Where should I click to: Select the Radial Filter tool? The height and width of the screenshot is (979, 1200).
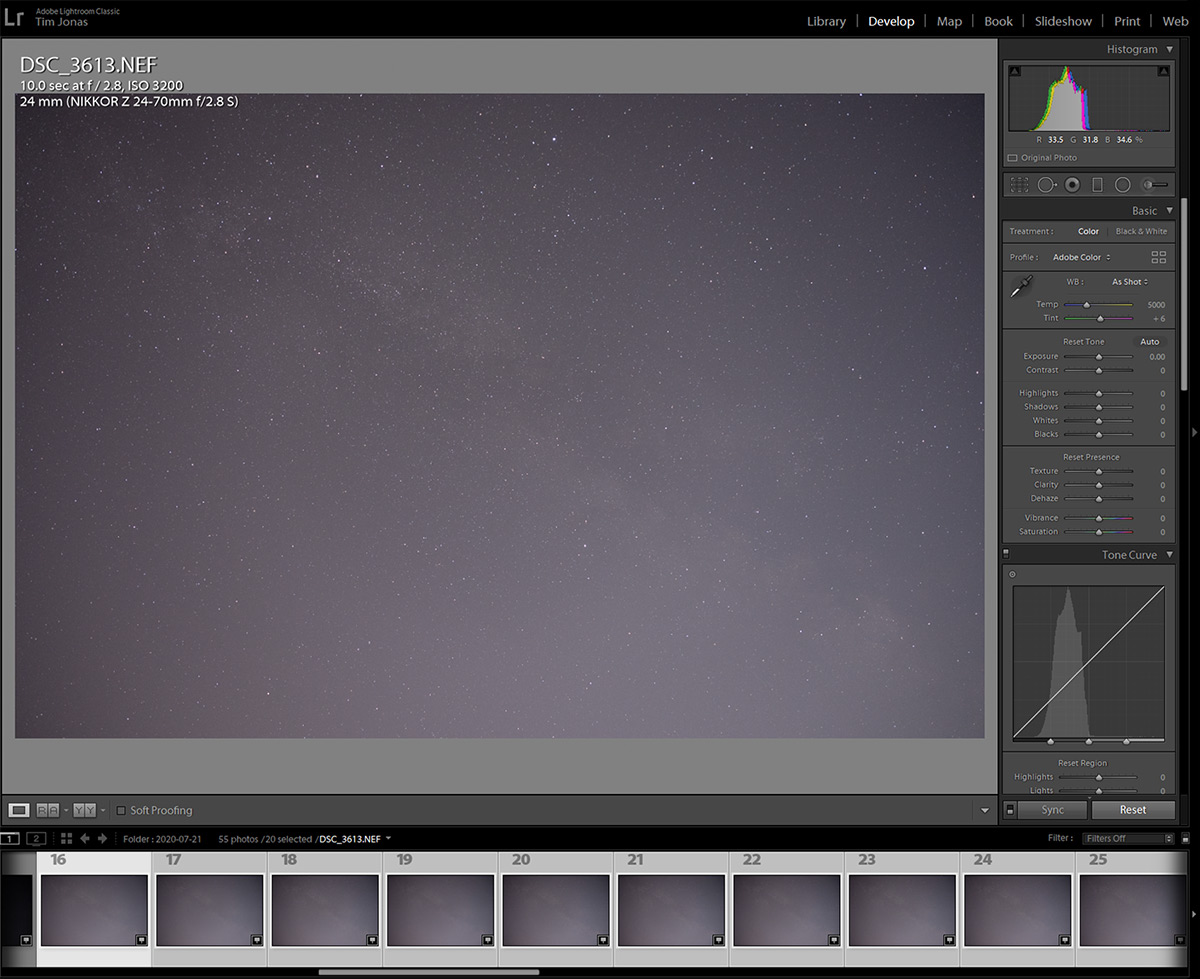1122,184
